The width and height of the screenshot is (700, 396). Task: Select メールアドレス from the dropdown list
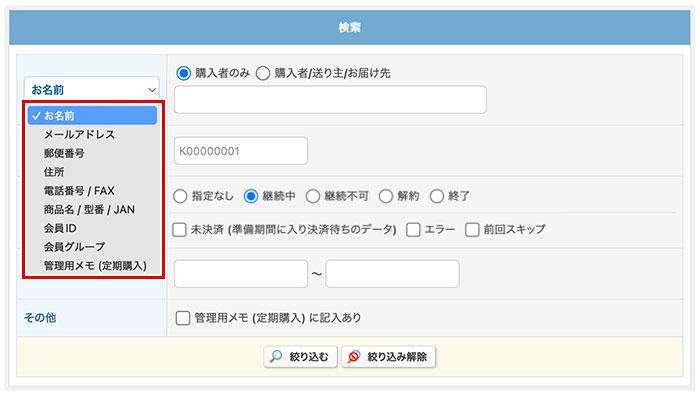coord(79,134)
